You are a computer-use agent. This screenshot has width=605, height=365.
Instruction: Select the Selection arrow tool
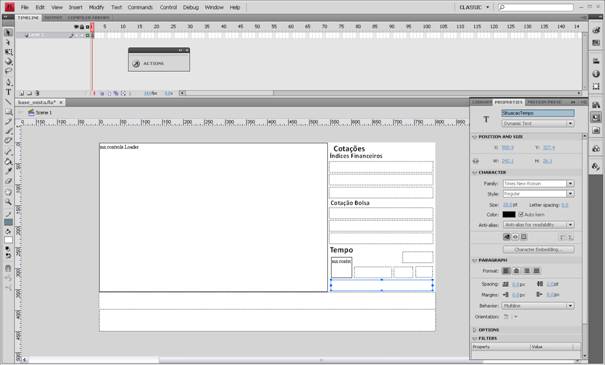coord(8,33)
